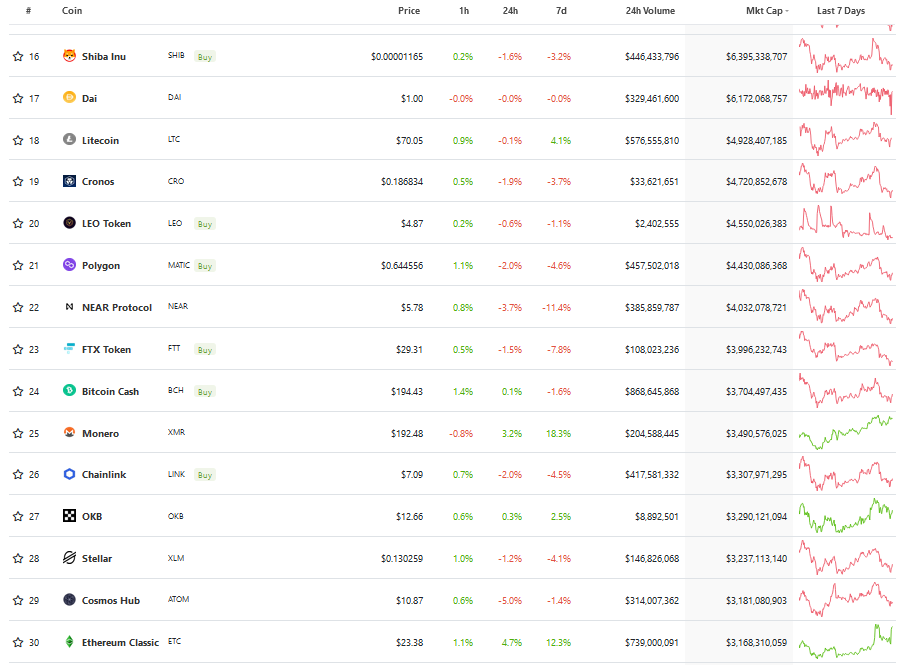Toggle the OKB favorite star

point(18,516)
